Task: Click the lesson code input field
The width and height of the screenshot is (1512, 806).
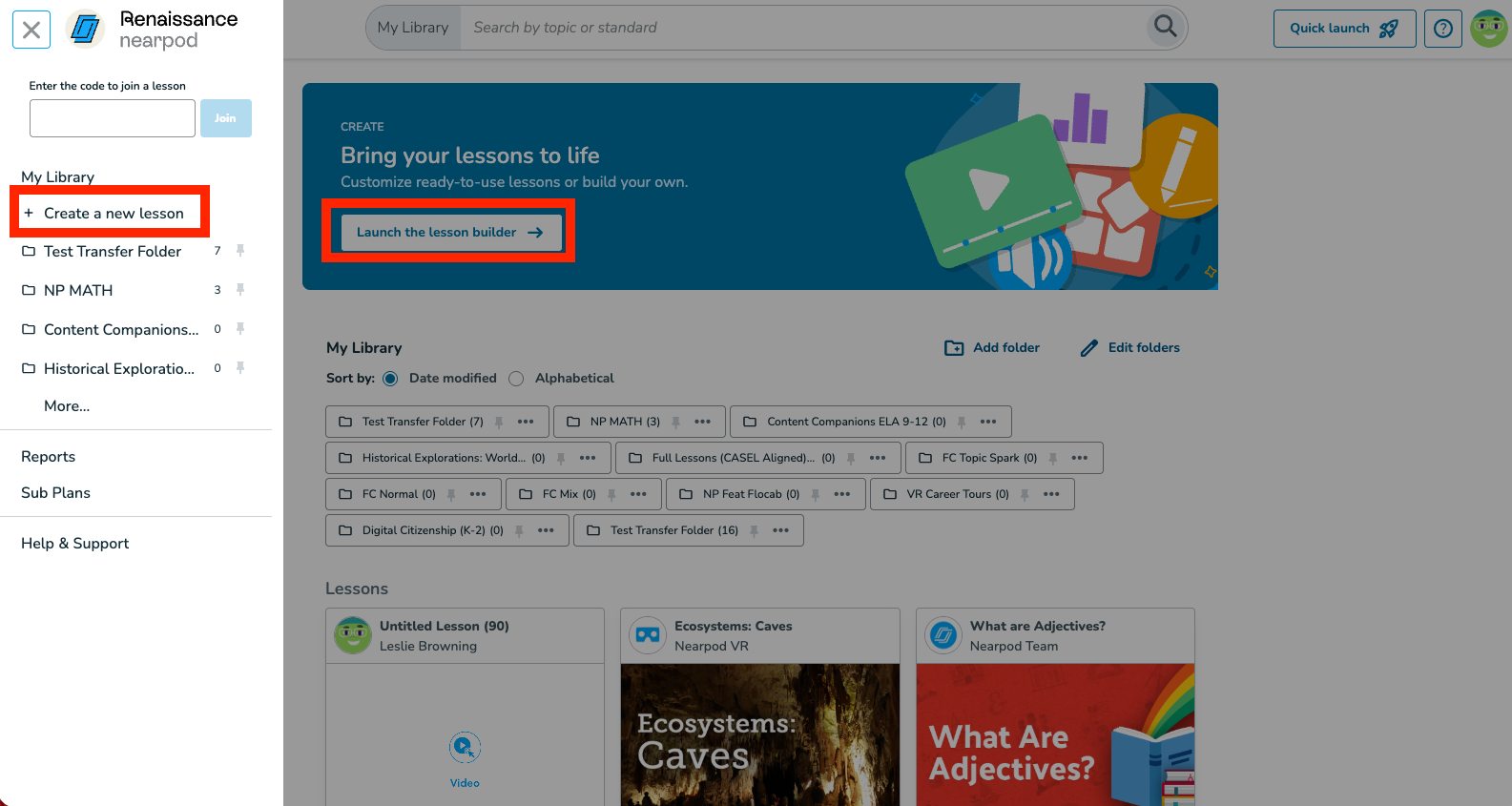Action: coord(113,118)
